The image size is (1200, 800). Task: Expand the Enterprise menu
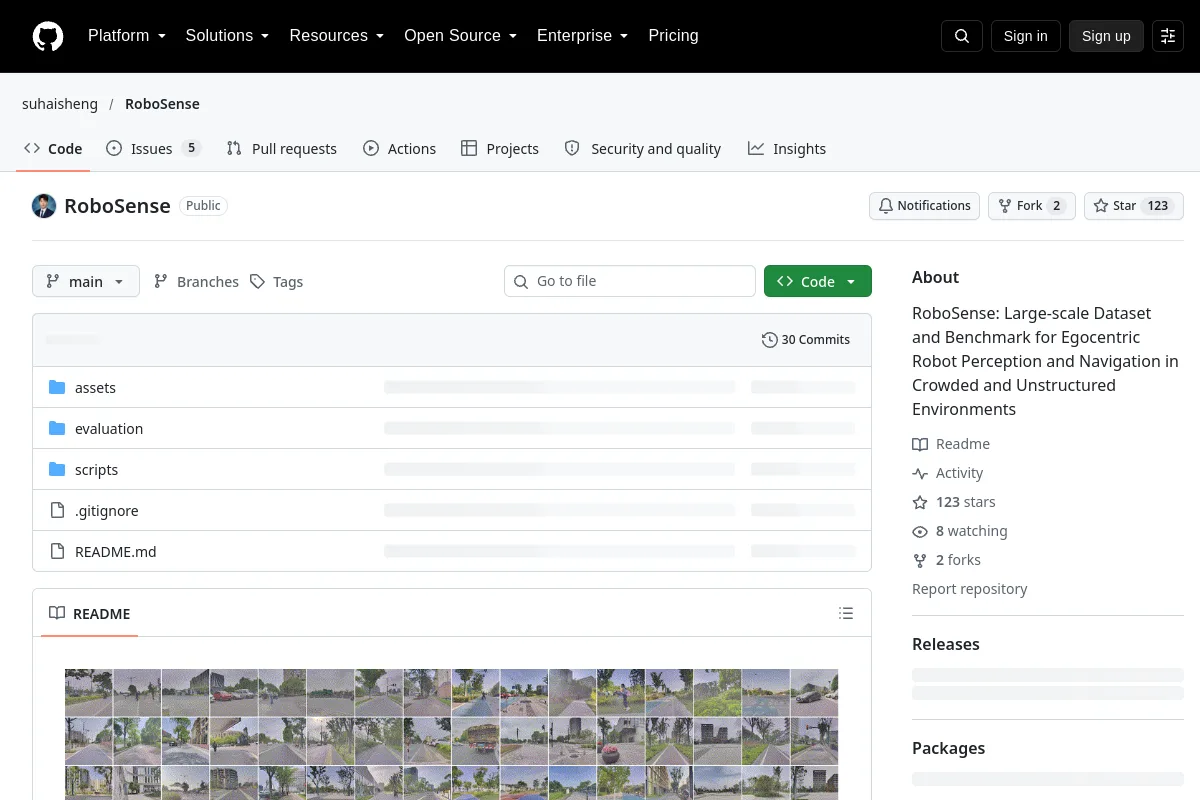(582, 36)
